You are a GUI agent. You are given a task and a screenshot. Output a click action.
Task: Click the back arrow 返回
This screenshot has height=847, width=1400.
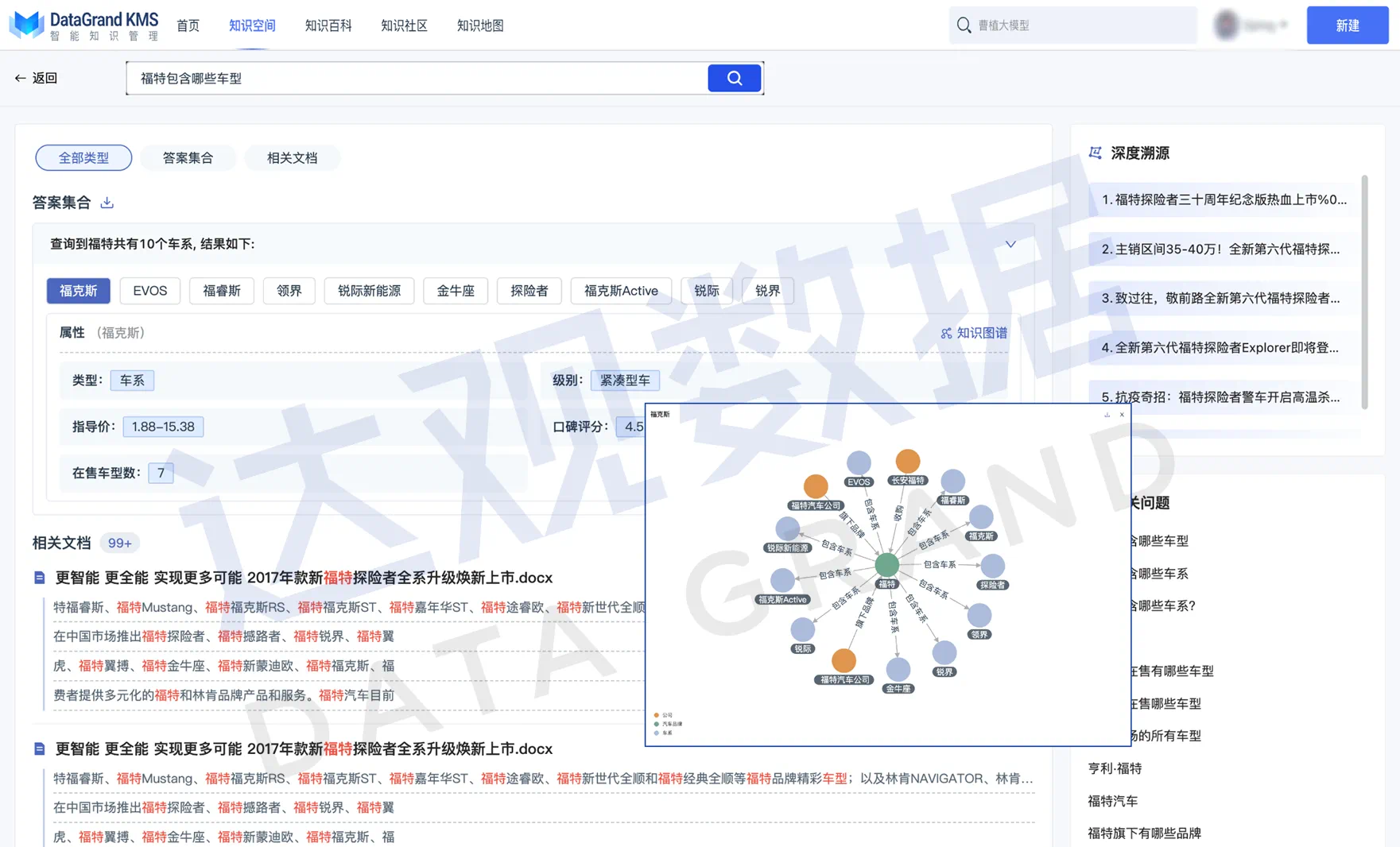click(36, 78)
